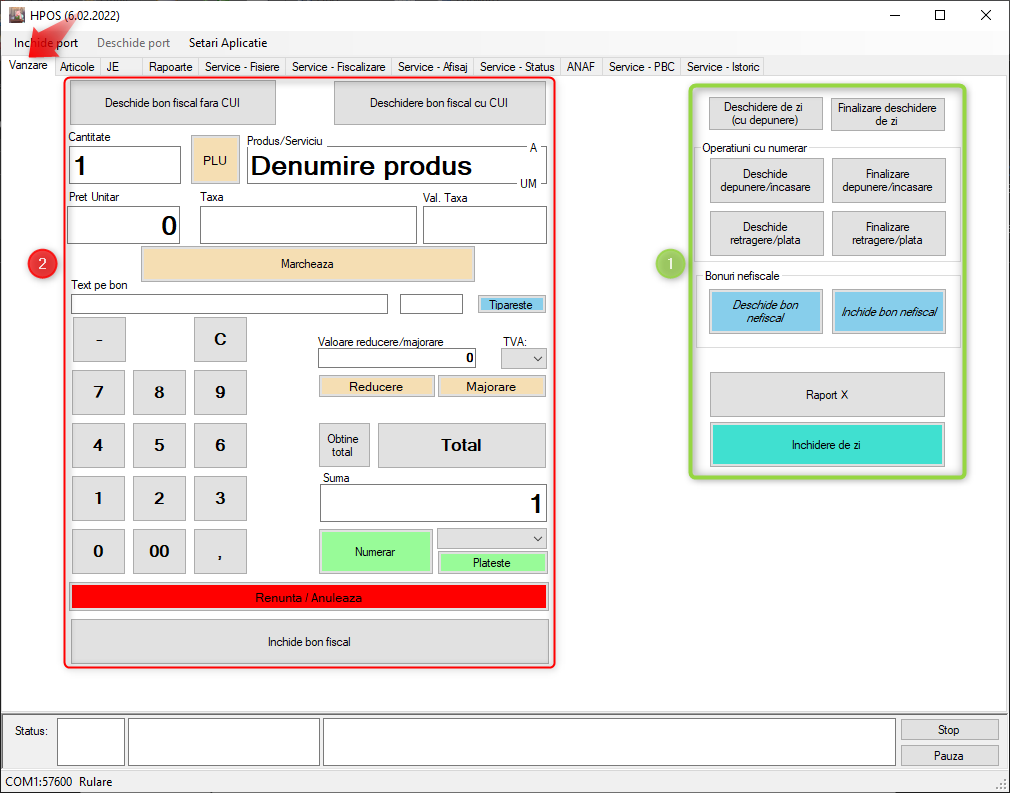Click keypad digit 3
The width and height of the screenshot is (1010, 793).
pos(220,498)
